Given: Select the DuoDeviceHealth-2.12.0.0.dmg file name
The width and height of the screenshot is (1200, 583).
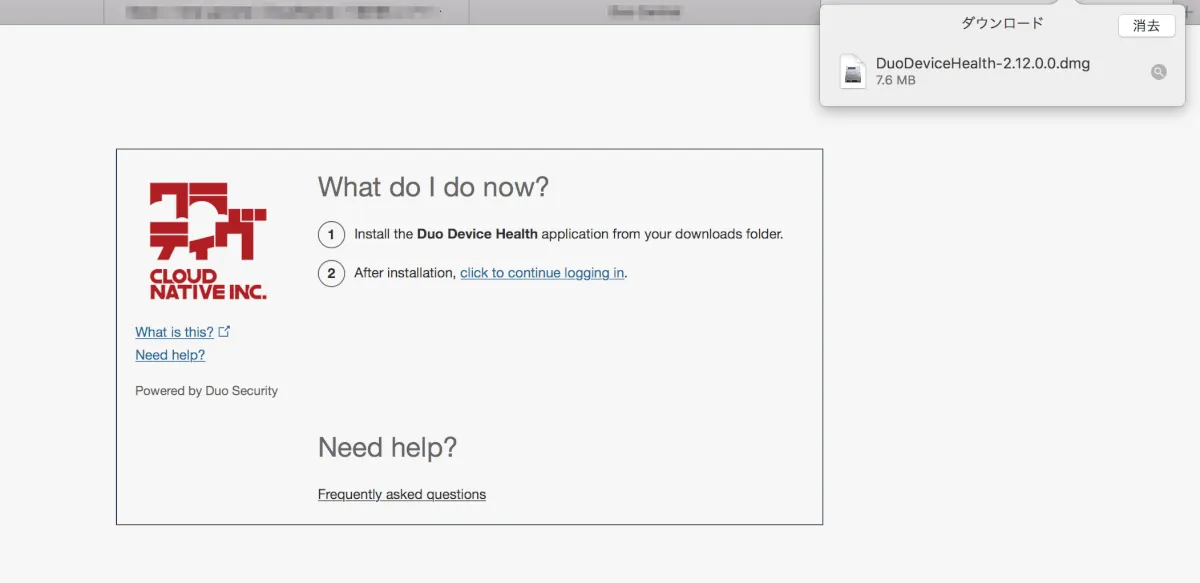Looking at the screenshot, I should tap(982, 63).
